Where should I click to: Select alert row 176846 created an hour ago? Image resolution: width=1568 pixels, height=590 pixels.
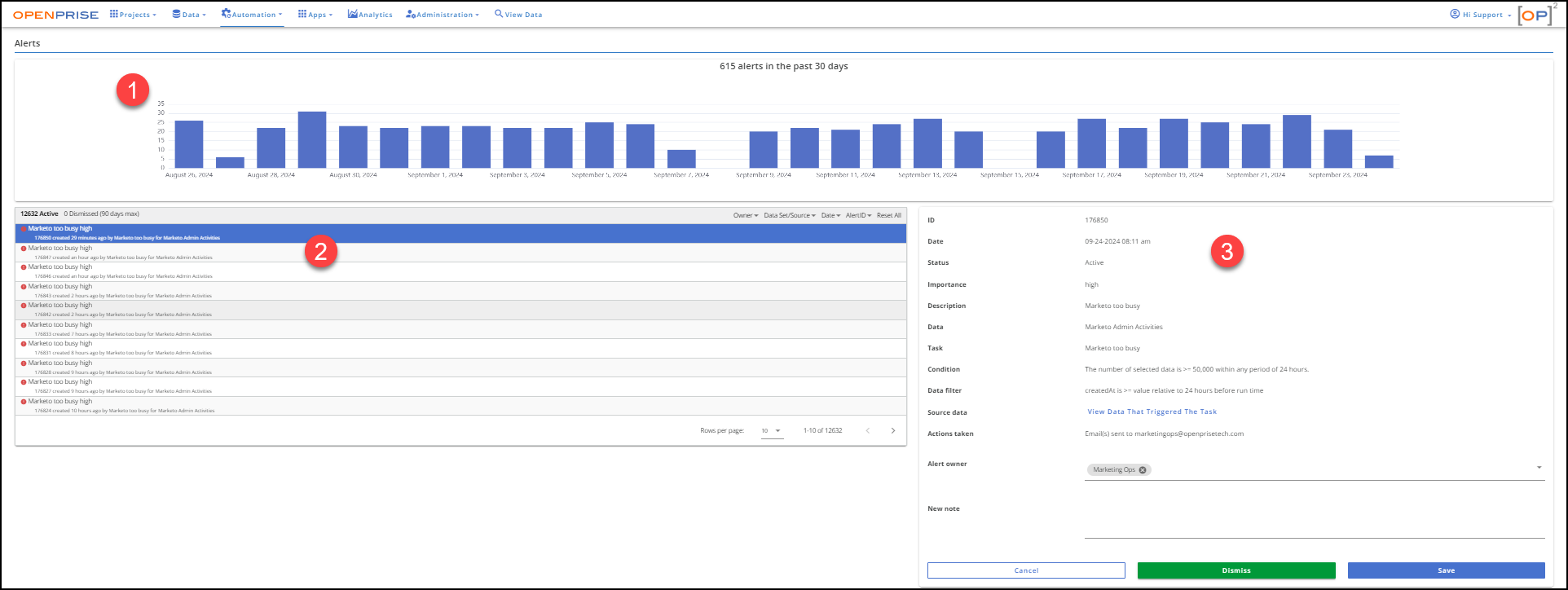(x=460, y=271)
